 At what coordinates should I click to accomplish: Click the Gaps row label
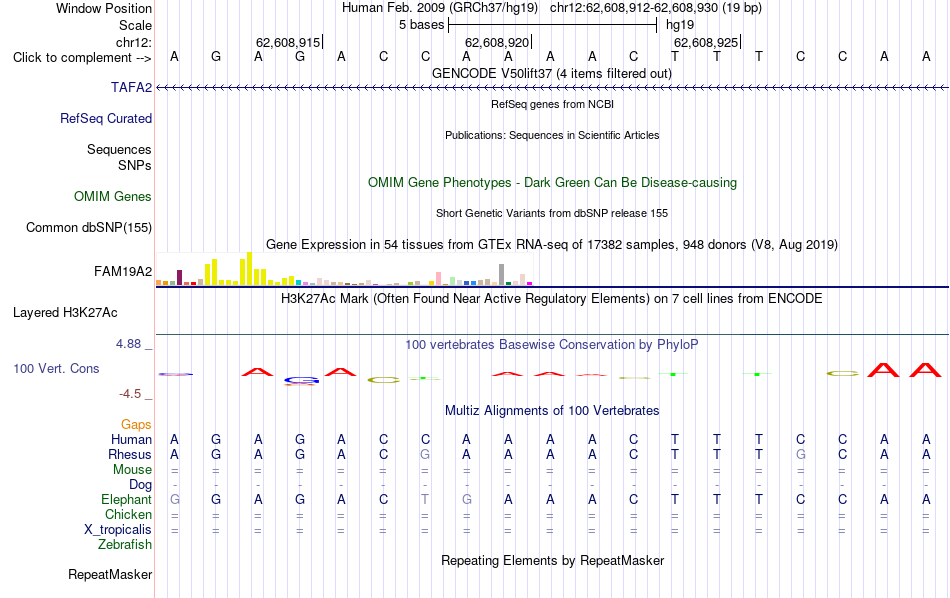(x=136, y=424)
